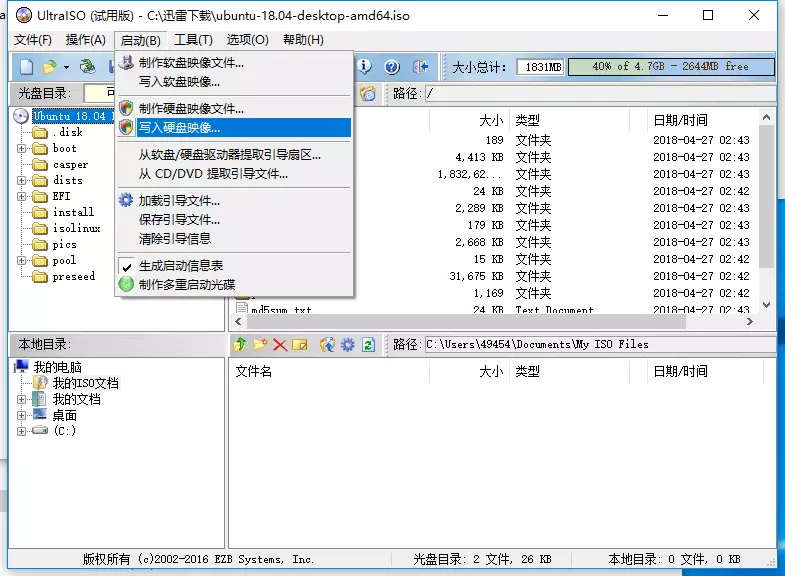Click the 我的ISO文档 folder icon
785x576 pixels.
tap(40, 383)
